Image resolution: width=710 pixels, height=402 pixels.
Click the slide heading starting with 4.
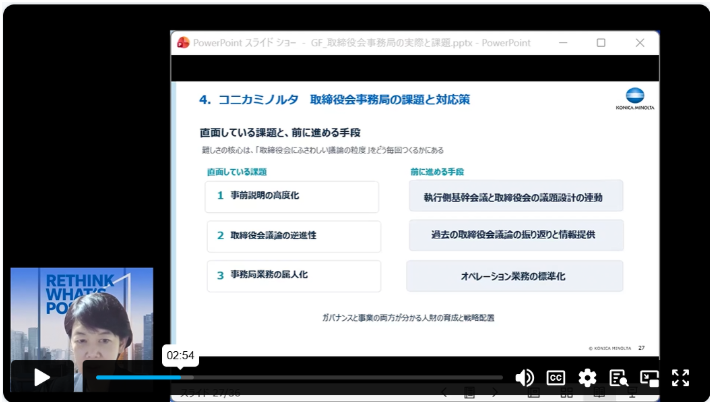tap(335, 100)
